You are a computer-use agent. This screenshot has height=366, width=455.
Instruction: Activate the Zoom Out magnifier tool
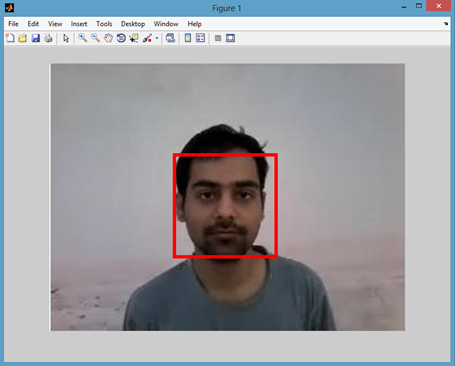[95, 38]
